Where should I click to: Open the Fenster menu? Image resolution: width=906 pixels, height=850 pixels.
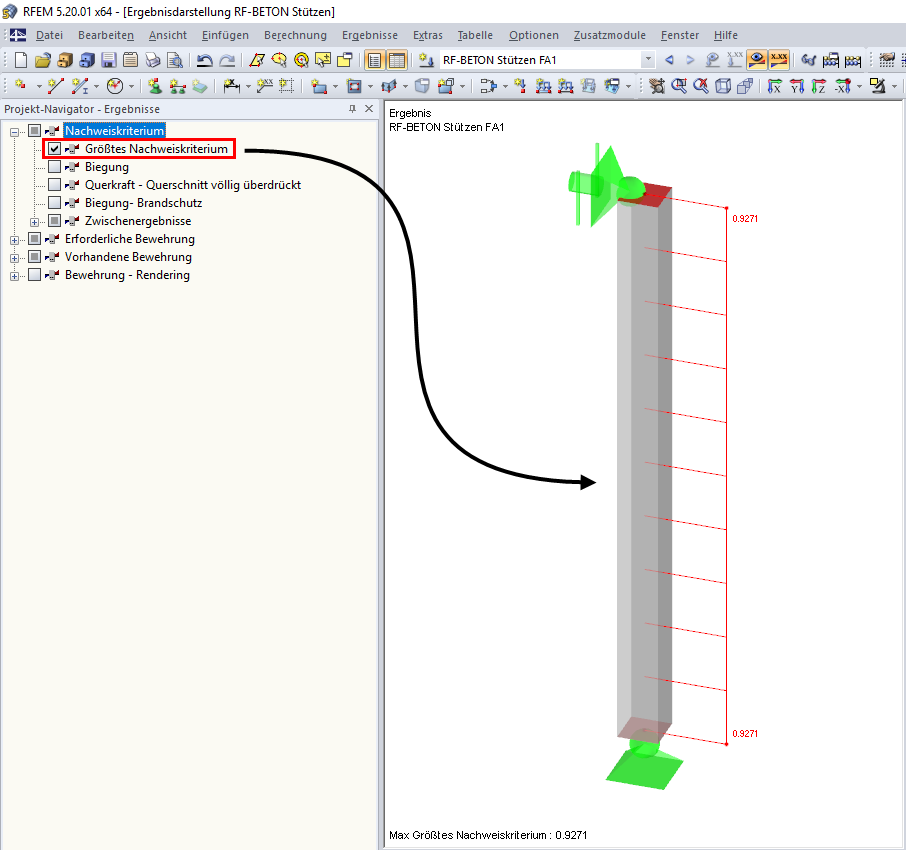(x=680, y=35)
